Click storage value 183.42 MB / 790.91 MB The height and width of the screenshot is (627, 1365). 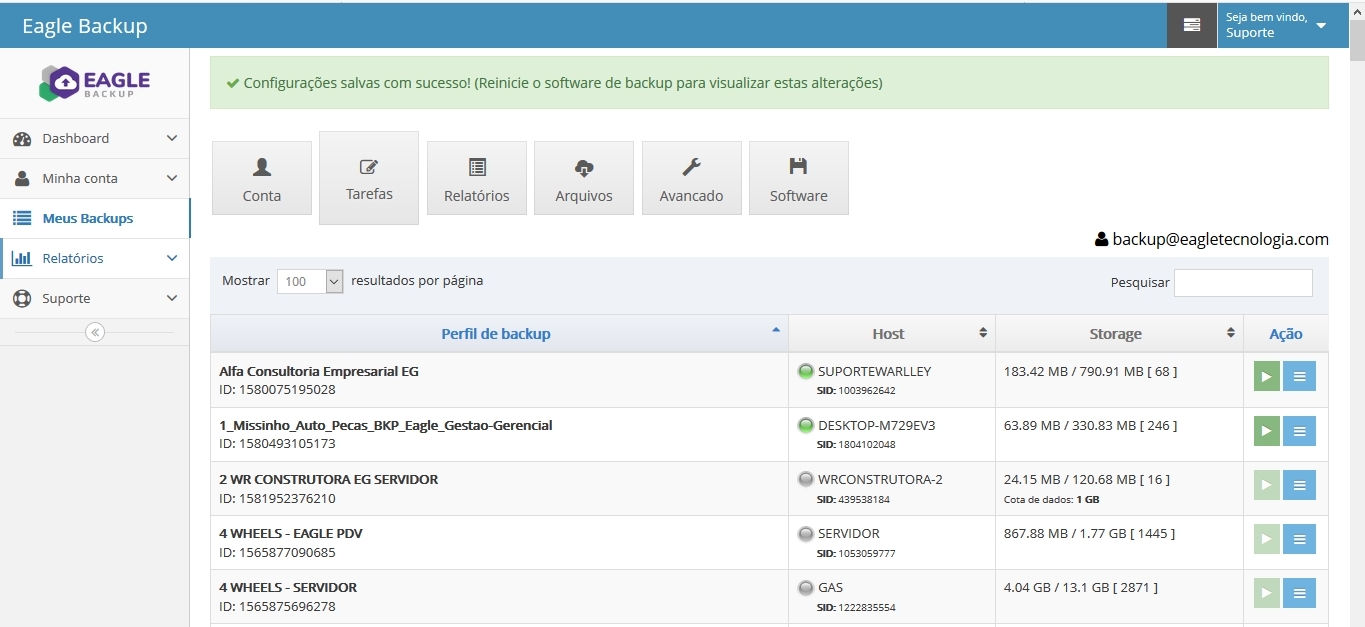tap(1091, 371)
